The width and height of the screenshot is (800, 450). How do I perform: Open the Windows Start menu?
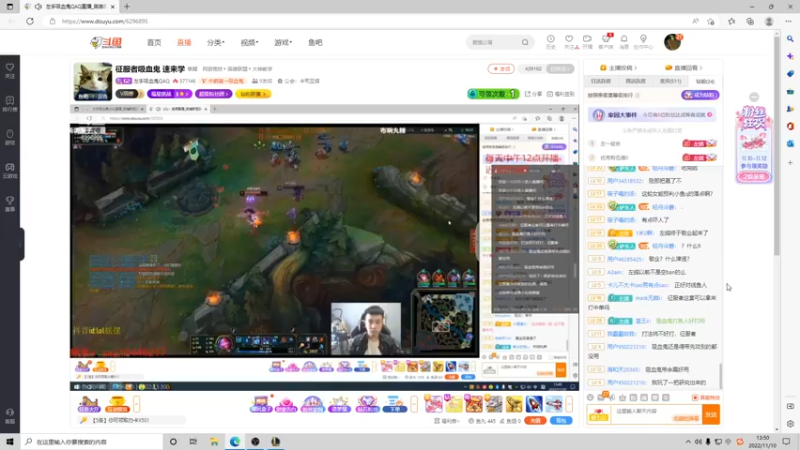[10, 441]
